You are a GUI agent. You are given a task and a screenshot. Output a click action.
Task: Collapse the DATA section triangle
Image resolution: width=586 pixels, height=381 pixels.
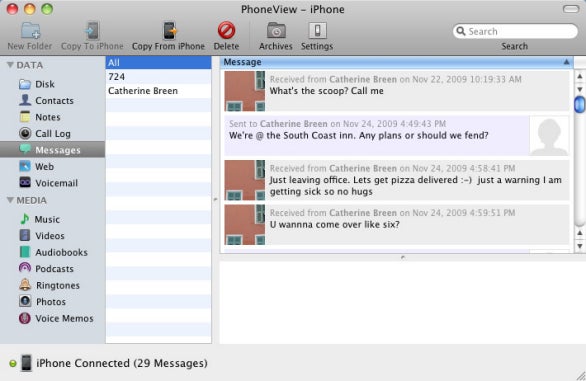[10, 65]
